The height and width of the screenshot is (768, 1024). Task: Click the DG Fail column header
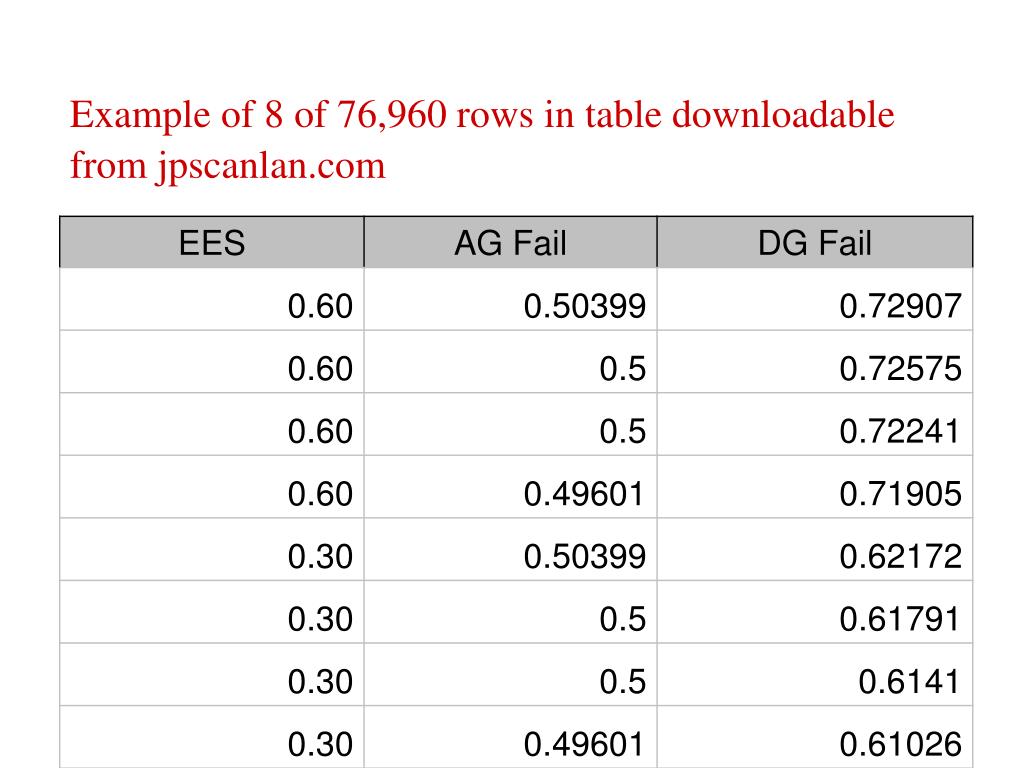814,242
